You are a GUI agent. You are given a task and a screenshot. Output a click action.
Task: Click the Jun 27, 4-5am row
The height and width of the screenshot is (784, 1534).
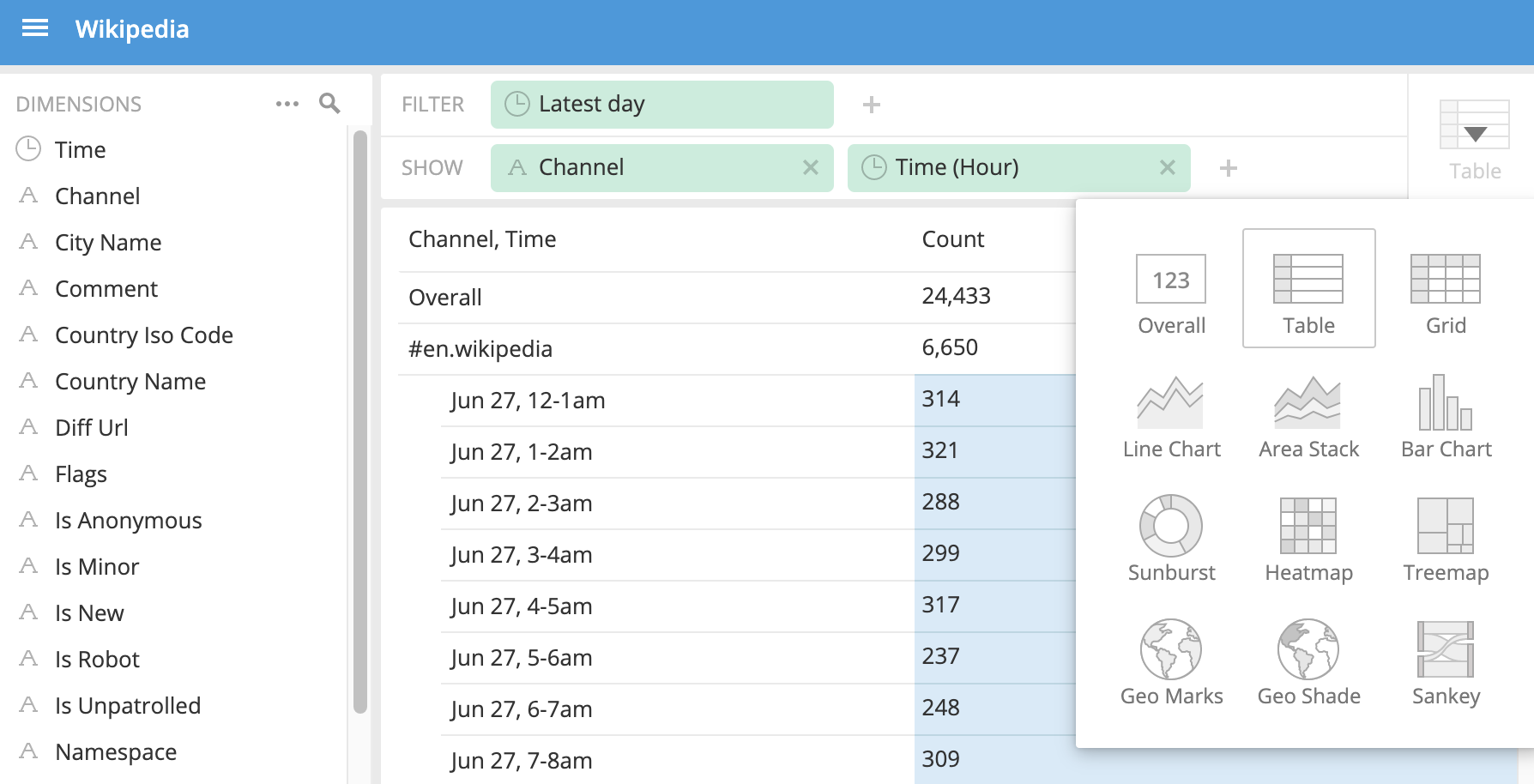click(x=758, y=606)
